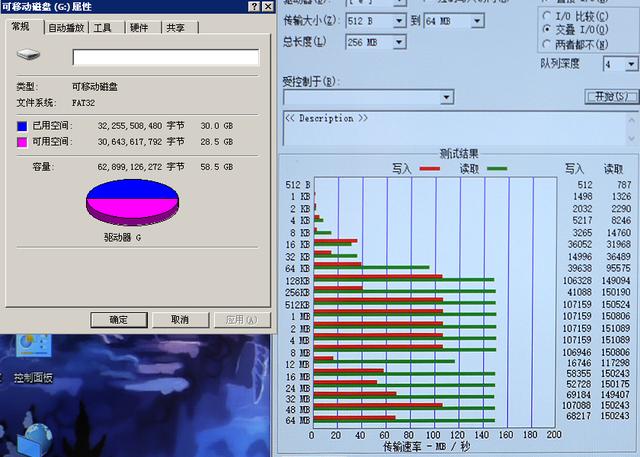Click the 确定 button
640x457 pixels.
(x=117, y=320)
